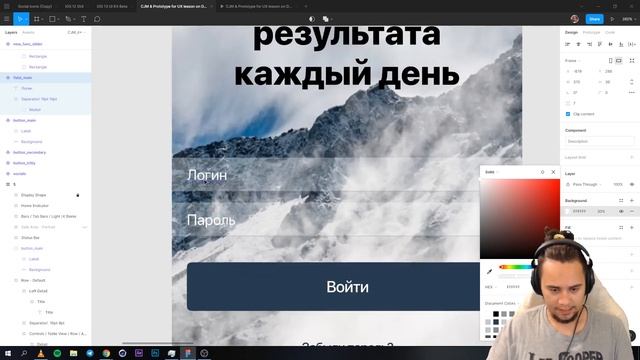
Task: Click the Align vertical centers icon
Action: tap(611, 44)
